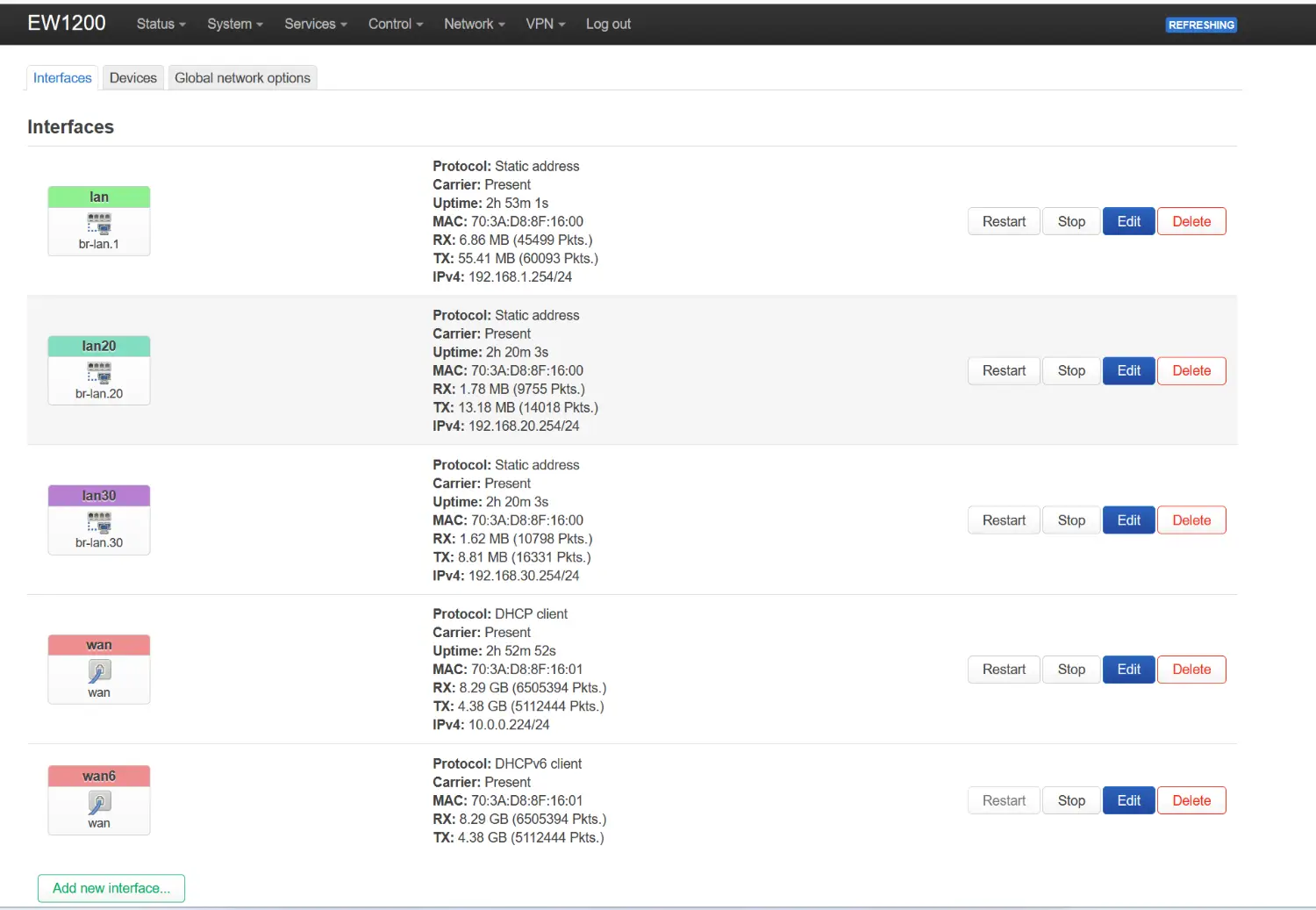Stop the lan20 interface
Screen dimensions: 1316x910
(1071, 370)
